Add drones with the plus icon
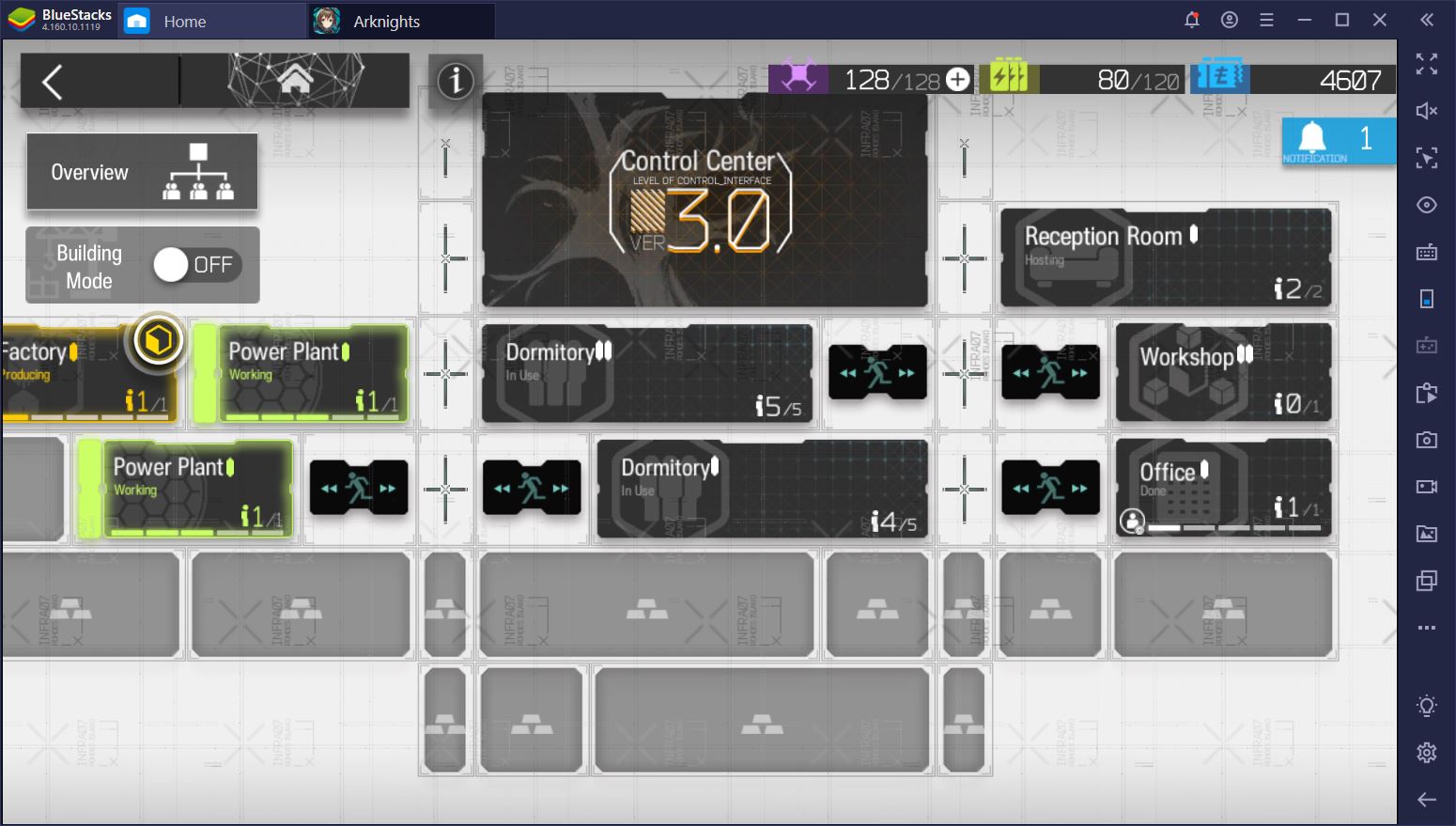This screenshot has width=1456, height=826. [957, 80]
